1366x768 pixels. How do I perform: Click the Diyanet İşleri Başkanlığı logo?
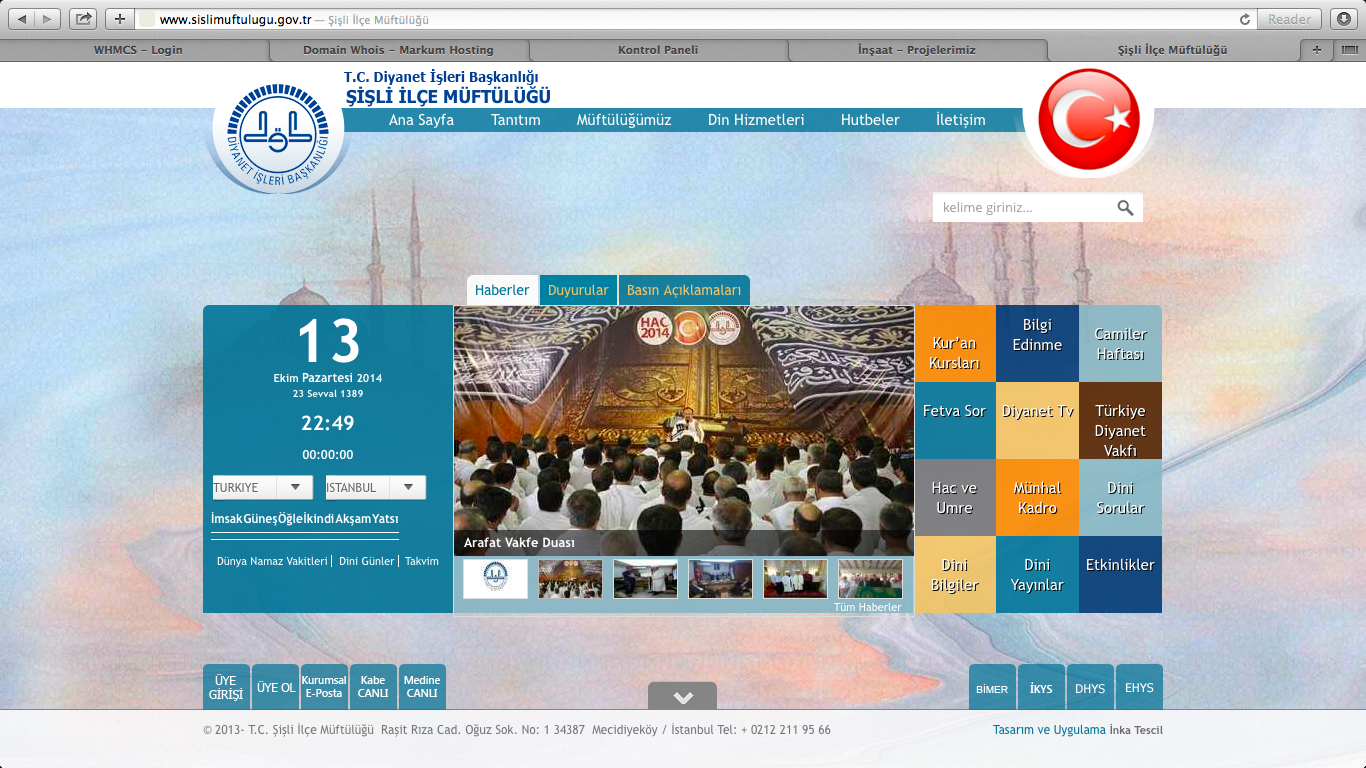click(276, 137)
